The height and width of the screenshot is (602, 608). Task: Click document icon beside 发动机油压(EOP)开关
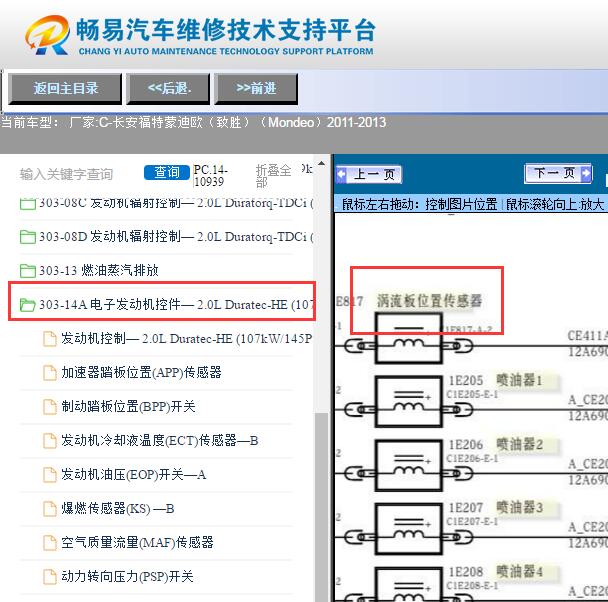[x=50, y=475]
